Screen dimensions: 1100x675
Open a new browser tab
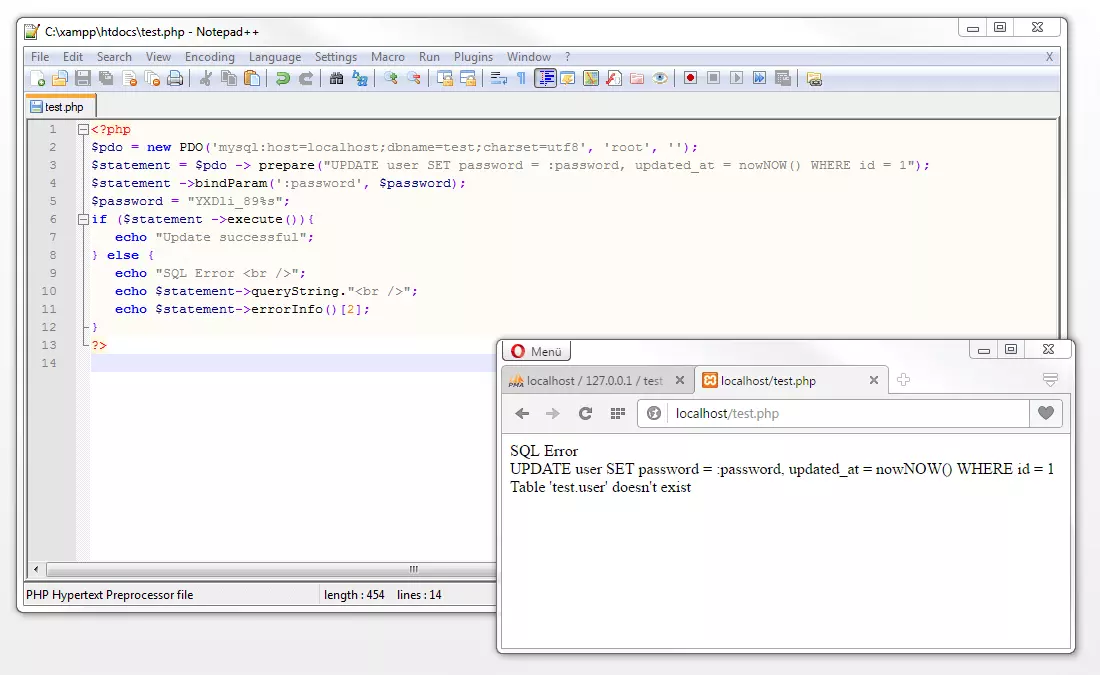[x=903, y=380]
